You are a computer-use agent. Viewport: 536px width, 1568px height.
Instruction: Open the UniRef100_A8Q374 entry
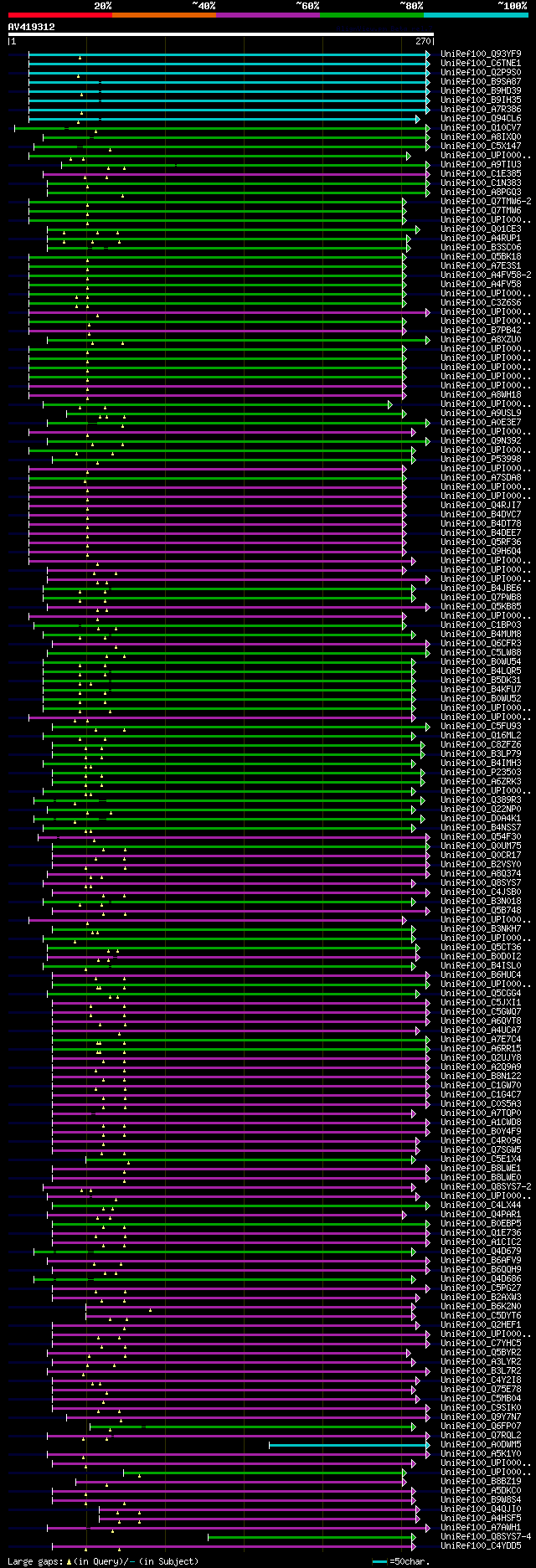click(481, 873)
